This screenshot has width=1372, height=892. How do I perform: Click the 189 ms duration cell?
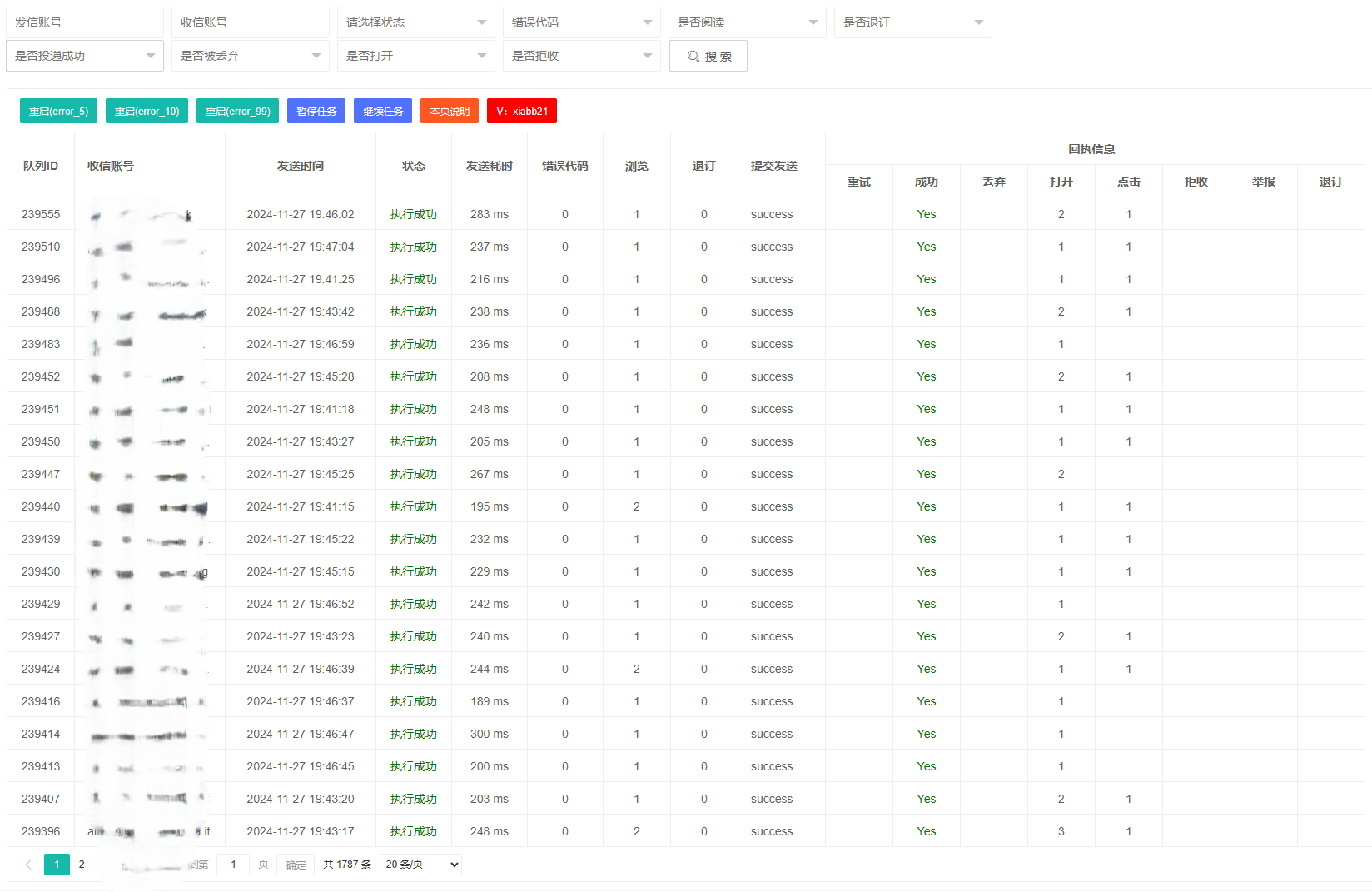(490, 701)
